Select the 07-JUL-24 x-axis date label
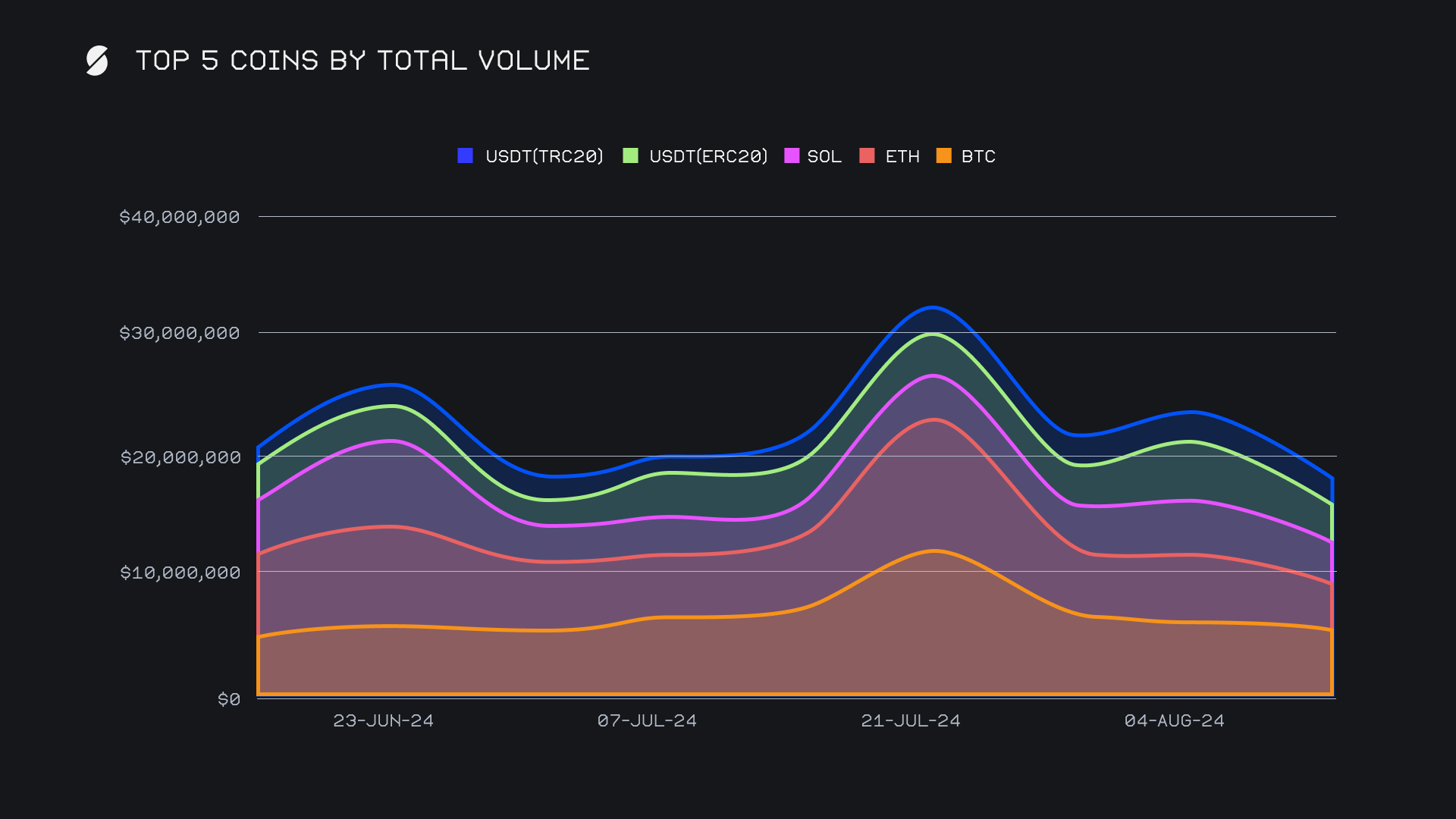This screenshot has width=1456, height=819. pyautogui.click(x=647, y=720)
